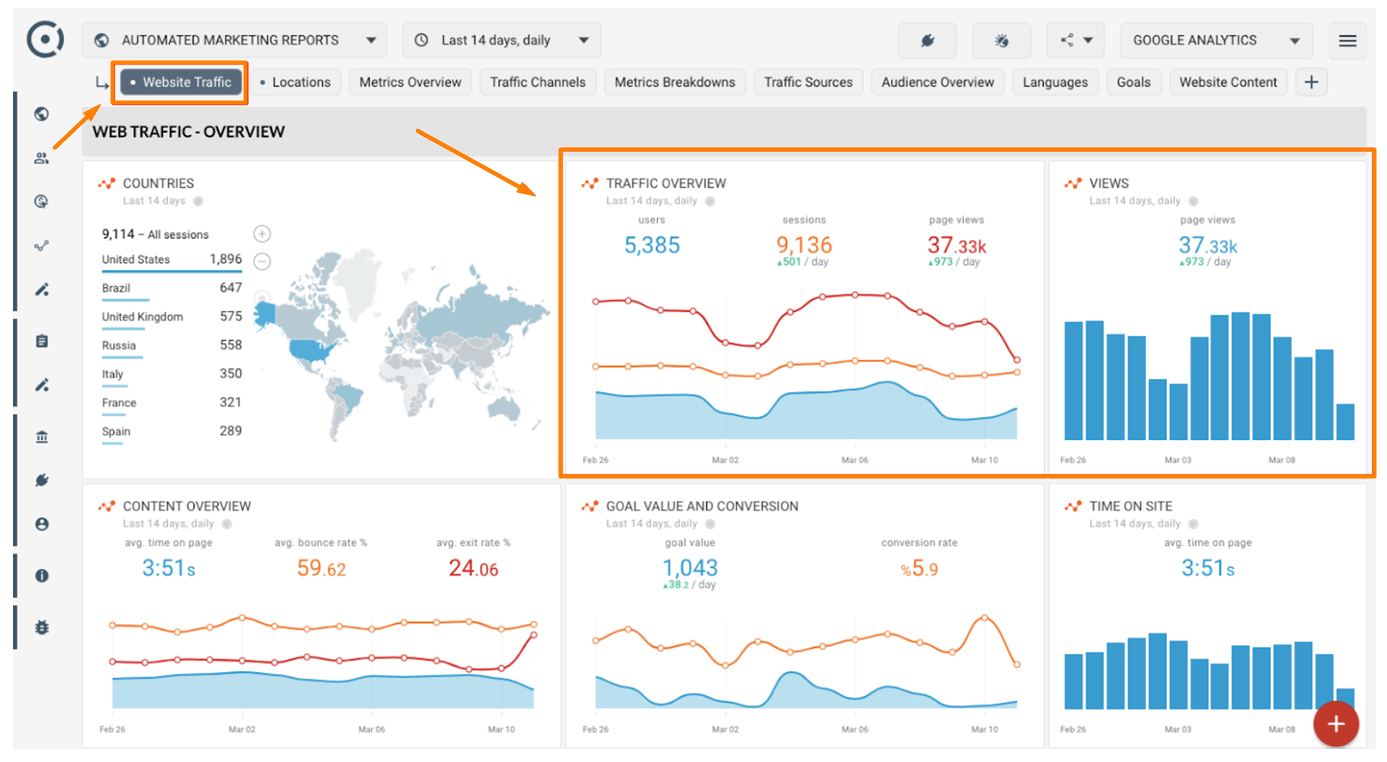Switch to the Website Traffic tab

point(181,82)
